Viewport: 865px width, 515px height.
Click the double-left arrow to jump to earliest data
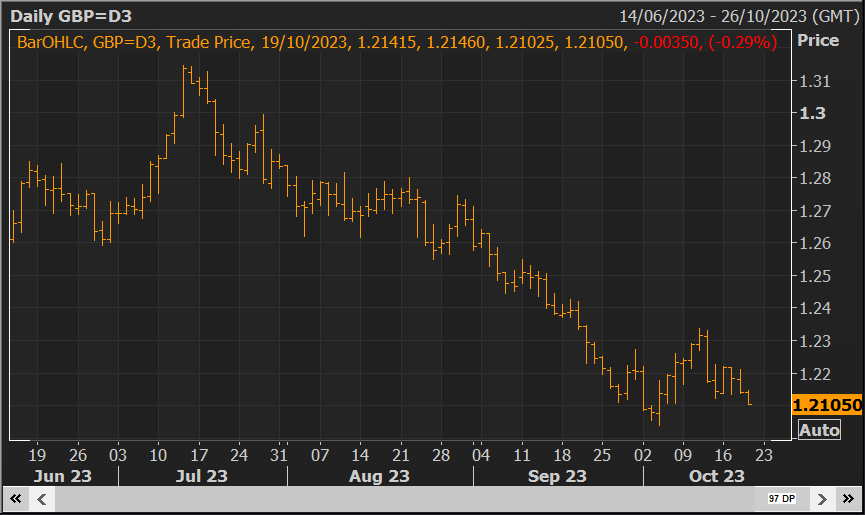(17, 498)
